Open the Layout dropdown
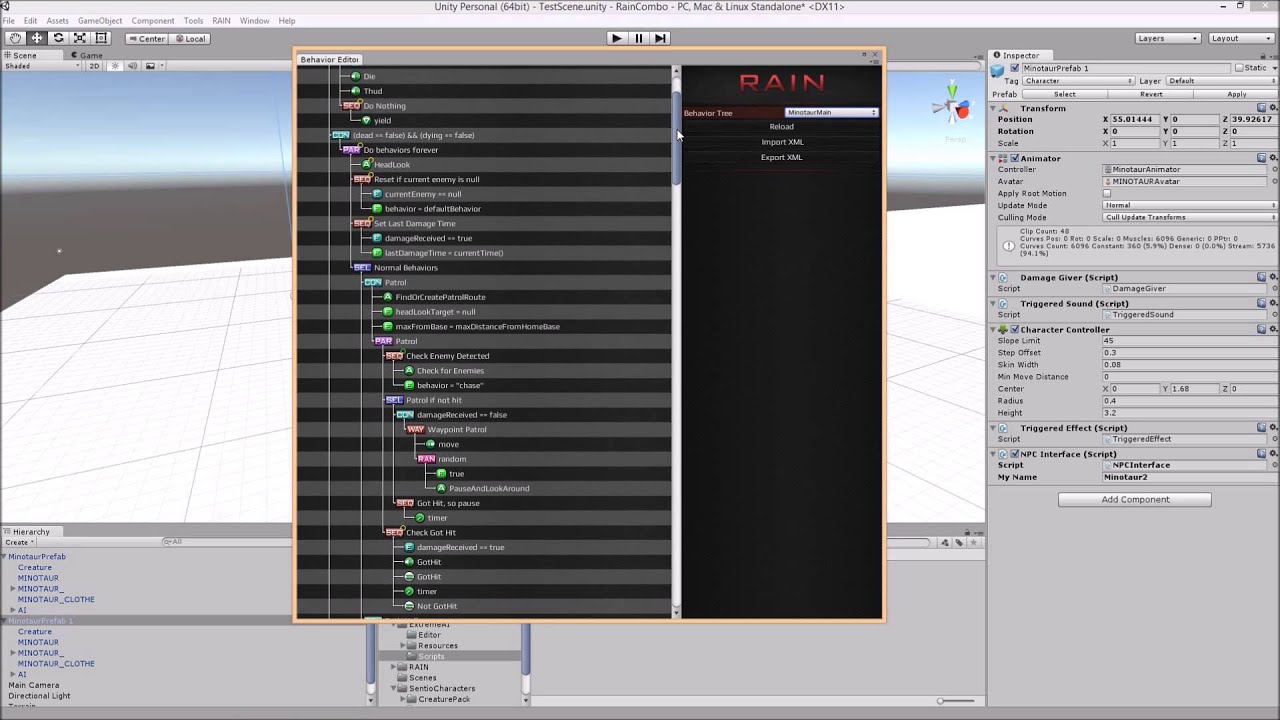The height and width of the screenshot is (720, 1280). (1241, 38)
